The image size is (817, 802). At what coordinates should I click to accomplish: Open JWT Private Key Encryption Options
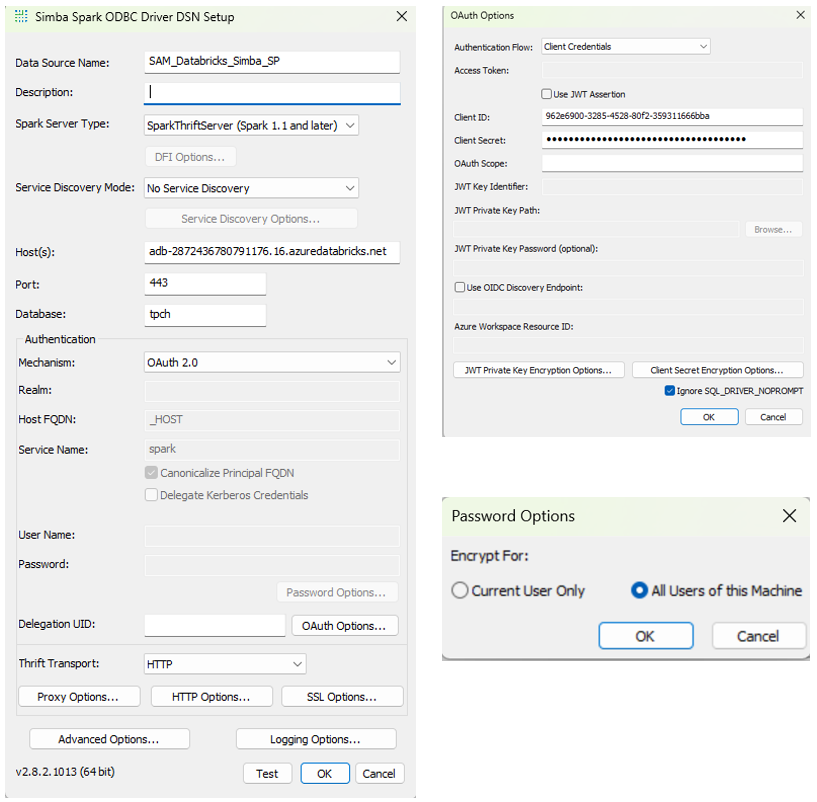tap(539, 370)
